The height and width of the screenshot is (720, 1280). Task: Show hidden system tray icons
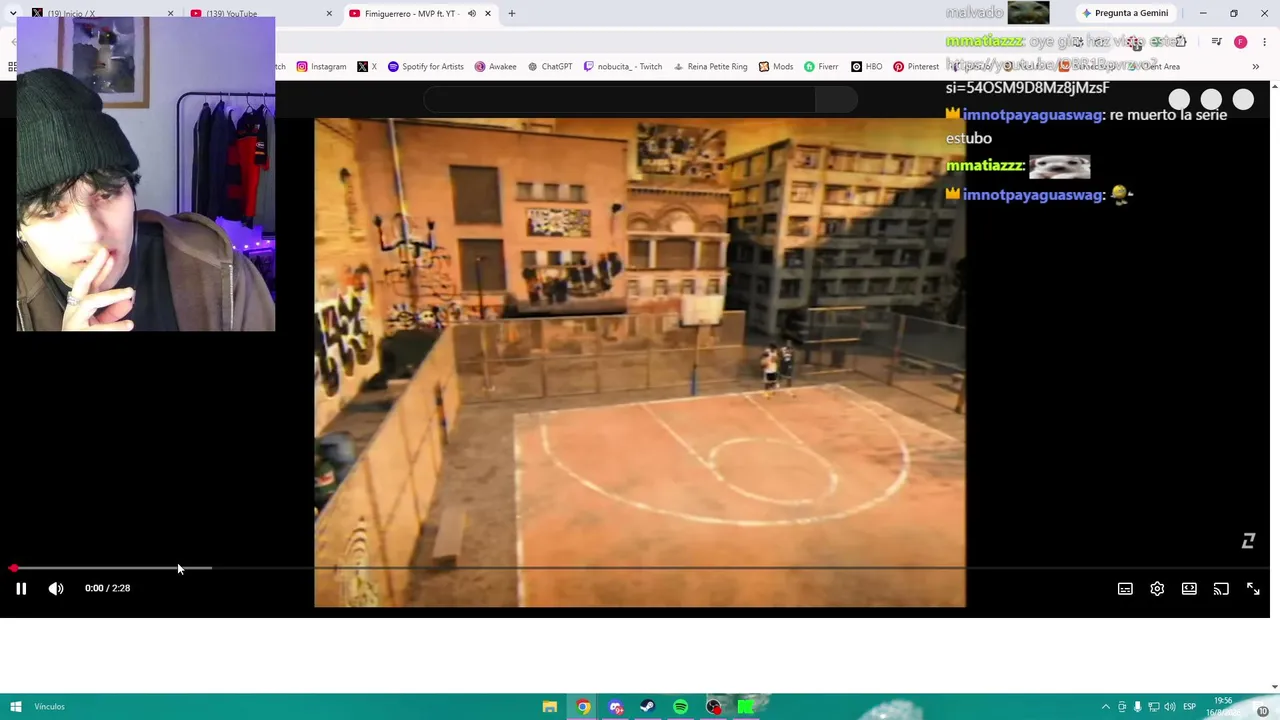[x=1106, y=707]
